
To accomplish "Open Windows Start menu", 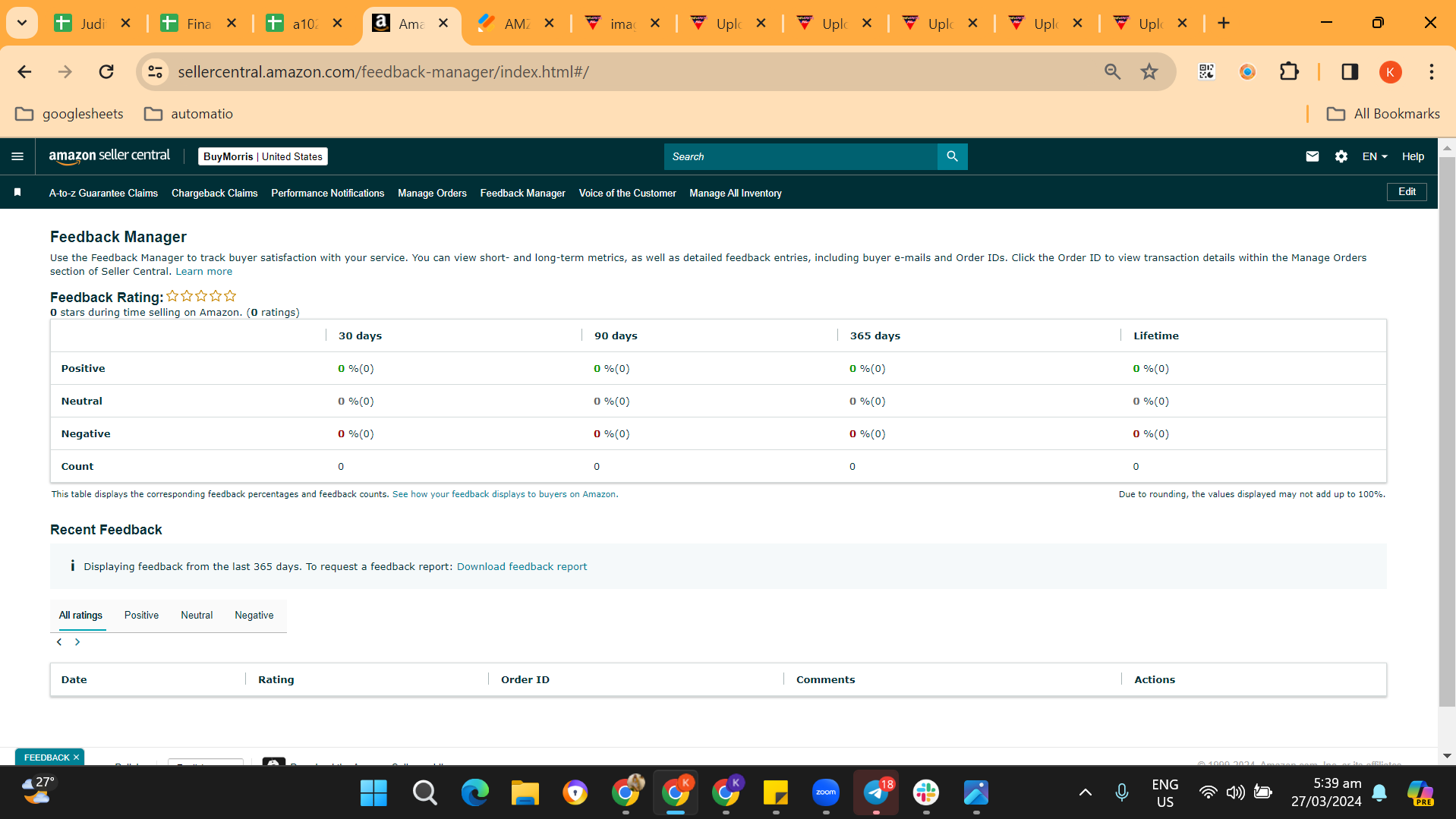I will click(x=373, y=793).
